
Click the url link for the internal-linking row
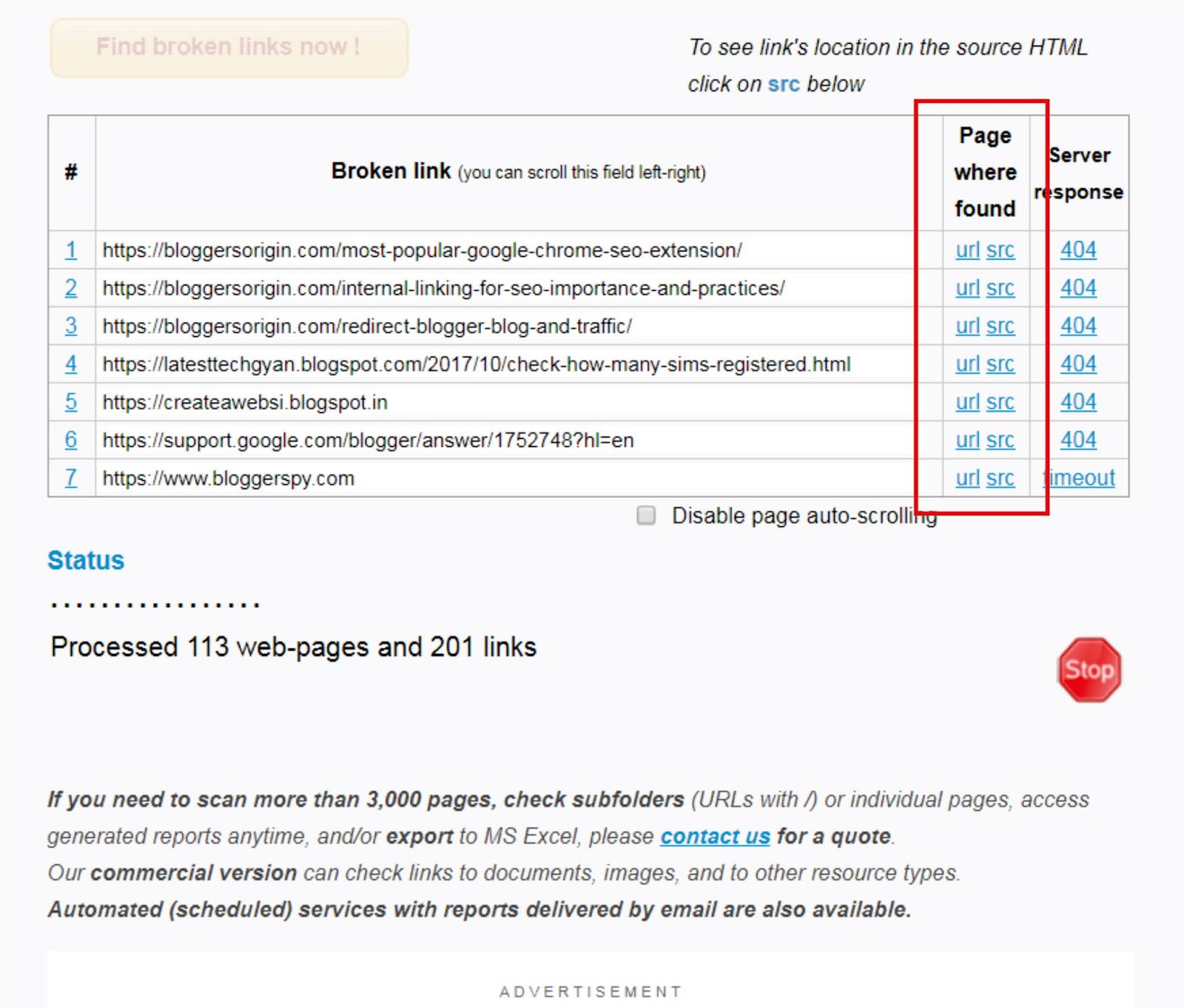point(966,289)
